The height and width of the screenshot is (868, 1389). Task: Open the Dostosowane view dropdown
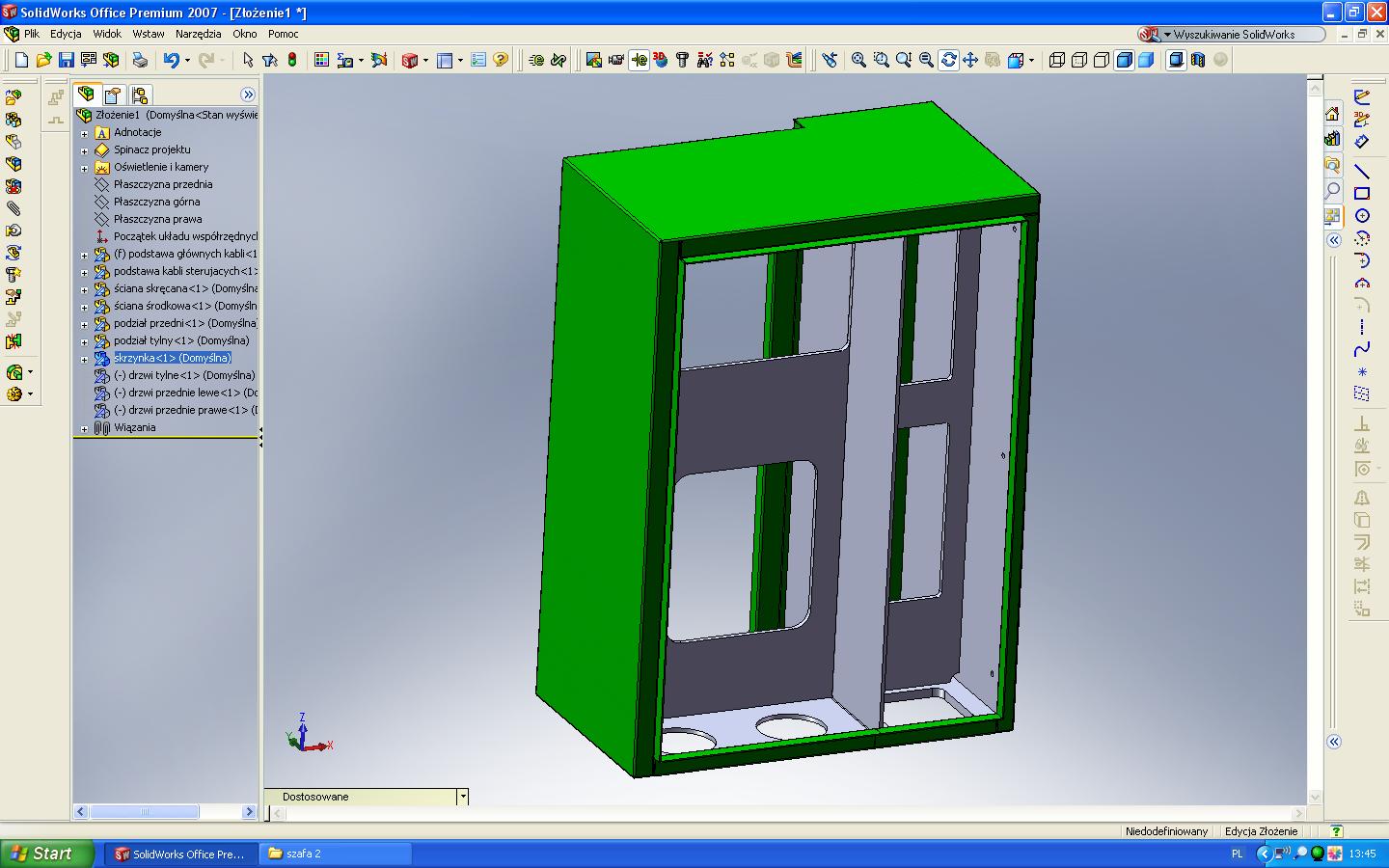tap(463, 797)
